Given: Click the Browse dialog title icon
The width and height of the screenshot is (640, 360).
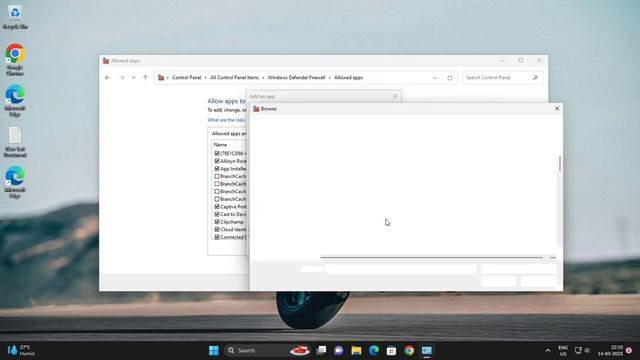Looking at the screenshot, I should pyautogui.click(x=256, y=109).
